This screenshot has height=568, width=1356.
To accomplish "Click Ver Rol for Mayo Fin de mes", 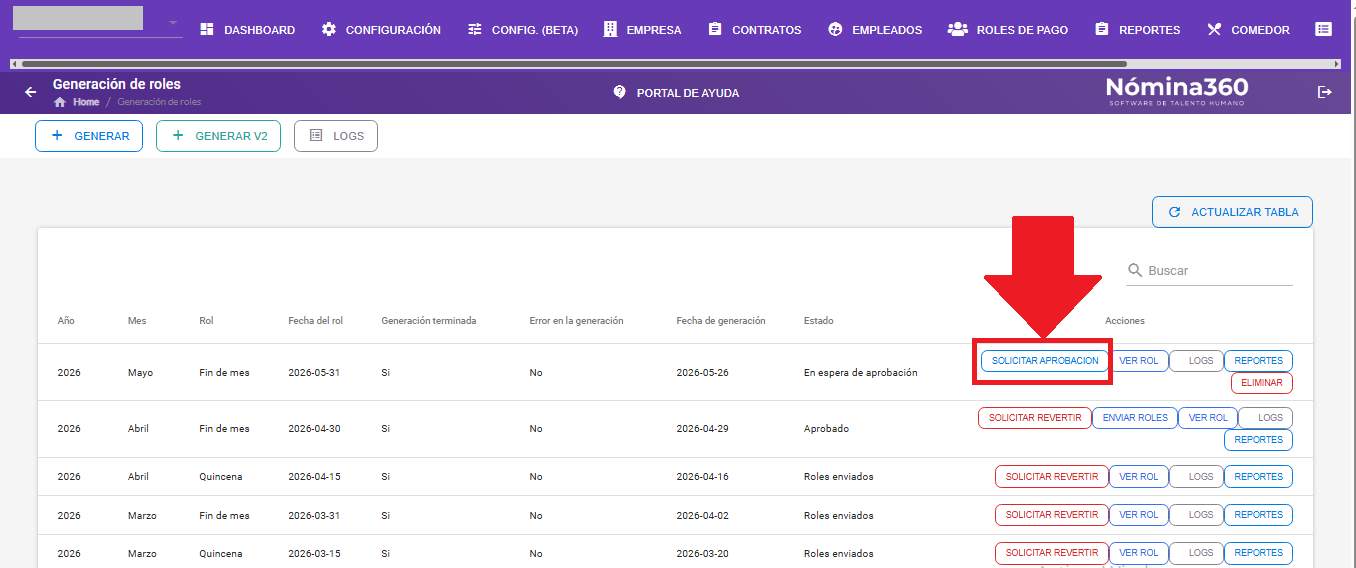I will pos(1138,360).
